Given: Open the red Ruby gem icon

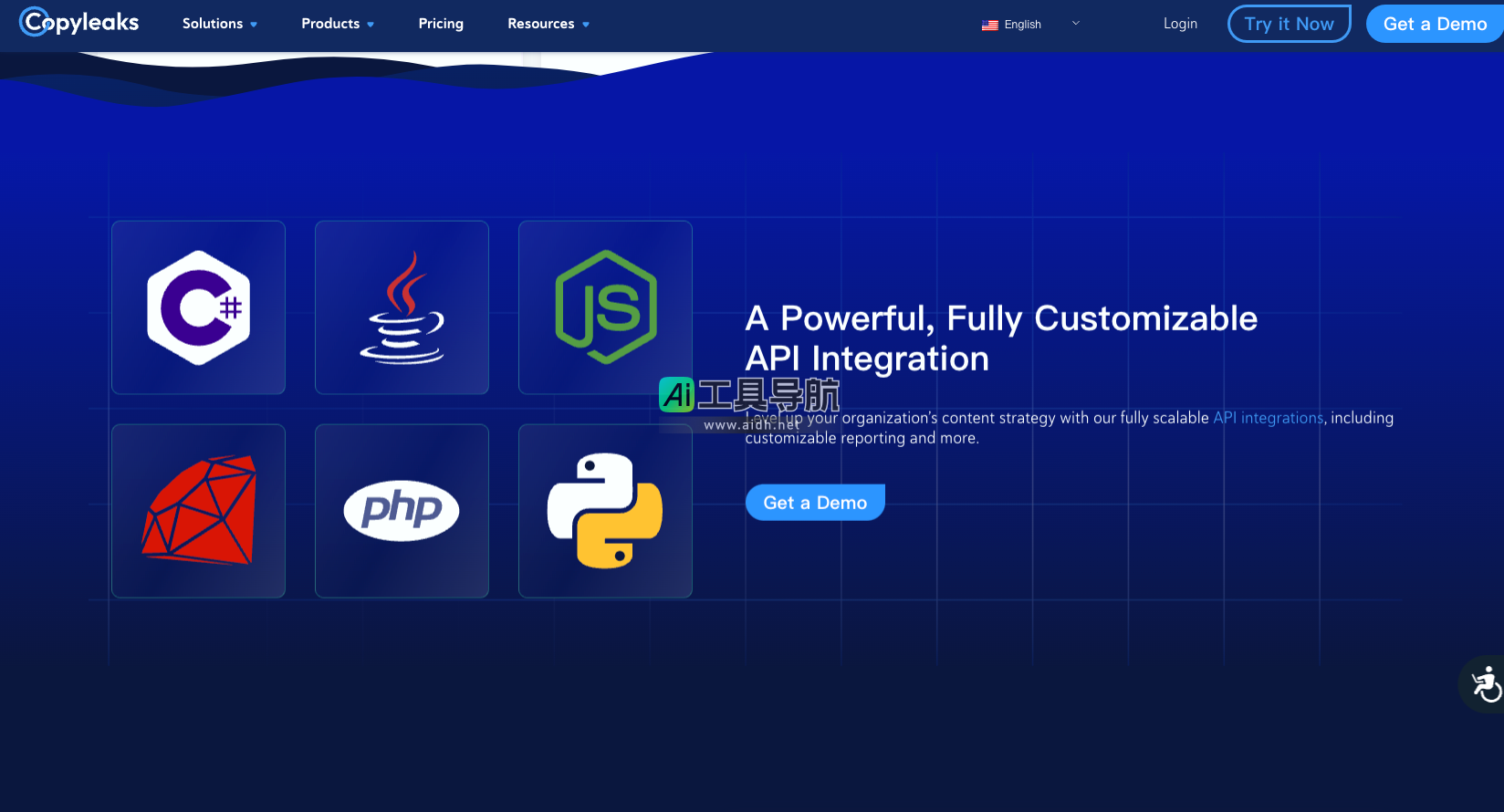Looking at the screenshot, I should click(198, 511).
